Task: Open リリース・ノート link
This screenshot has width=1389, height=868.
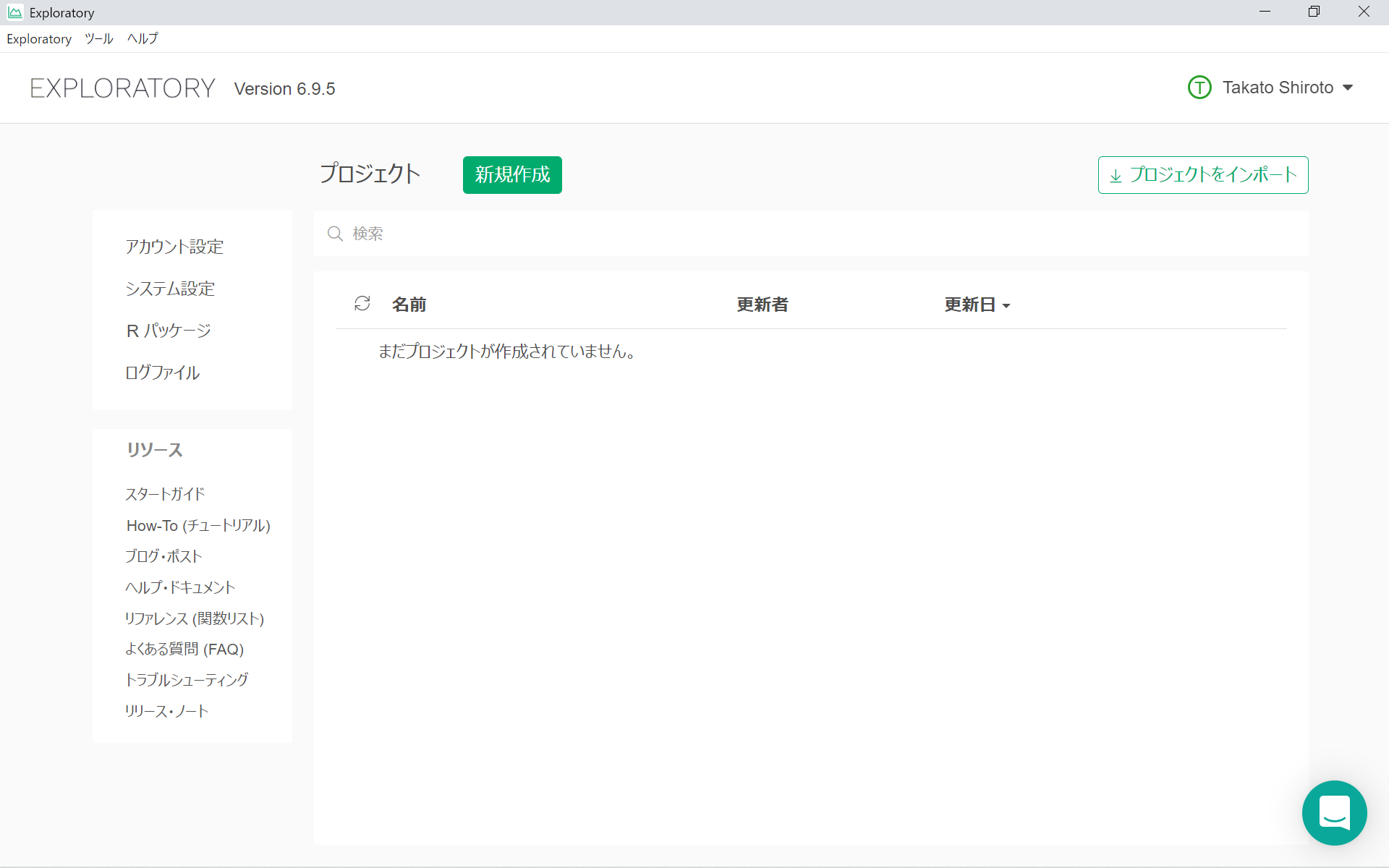Action: pyautogui.click(x=166, y=711)
